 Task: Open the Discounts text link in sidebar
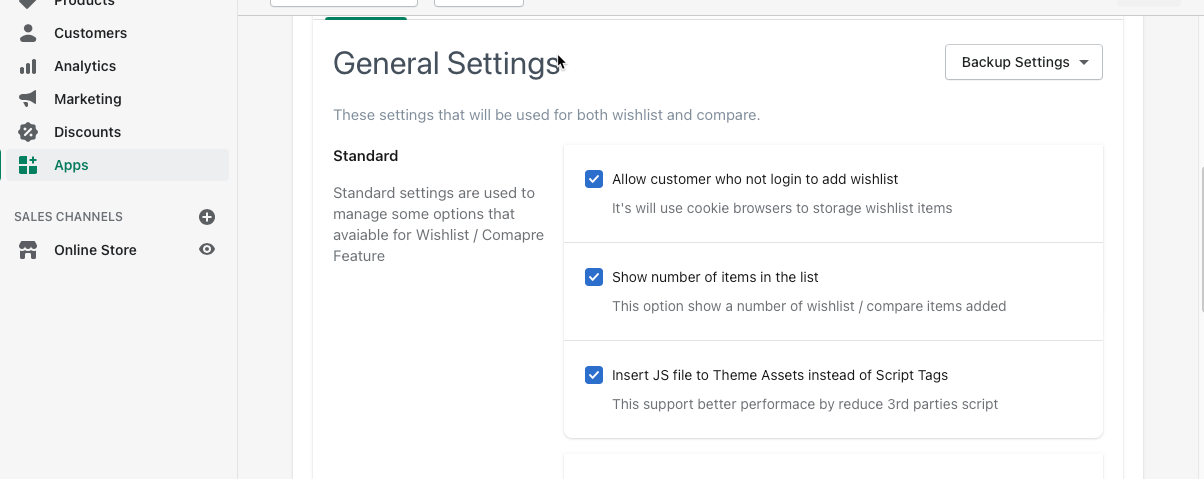pos(88,132)
